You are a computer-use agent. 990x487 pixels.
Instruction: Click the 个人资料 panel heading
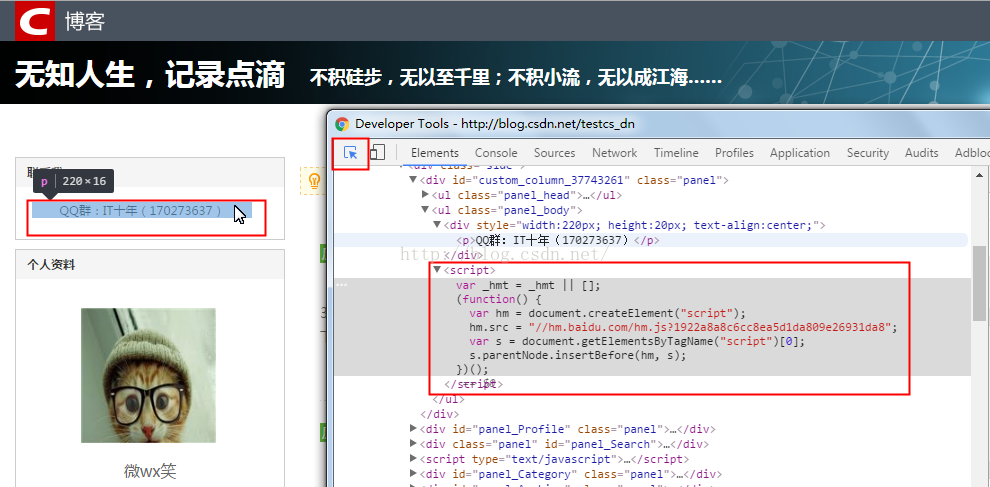click(x=51, y=265)
